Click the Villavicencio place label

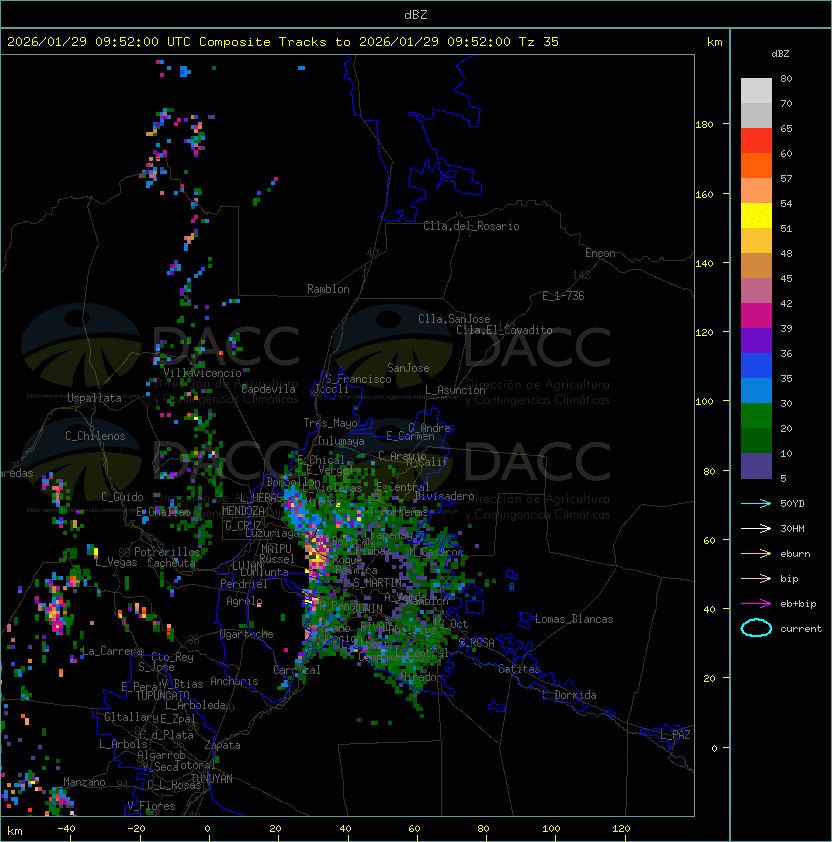(x=202, y=373)
